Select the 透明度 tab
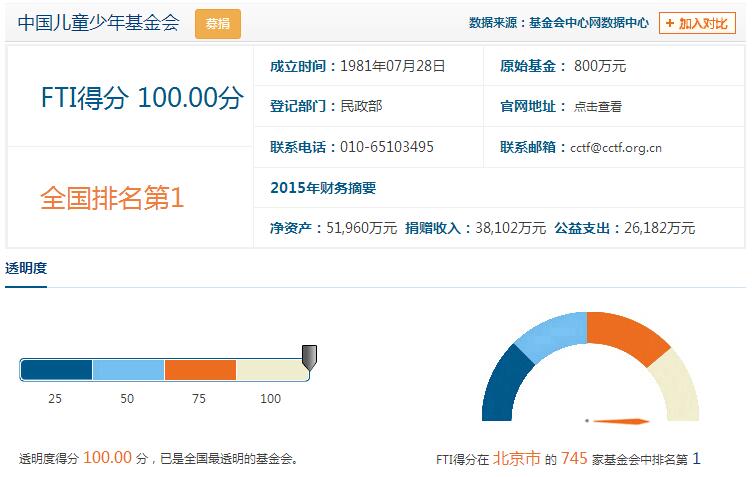This screenshot has width=752, height=477. tap(26, 268)
